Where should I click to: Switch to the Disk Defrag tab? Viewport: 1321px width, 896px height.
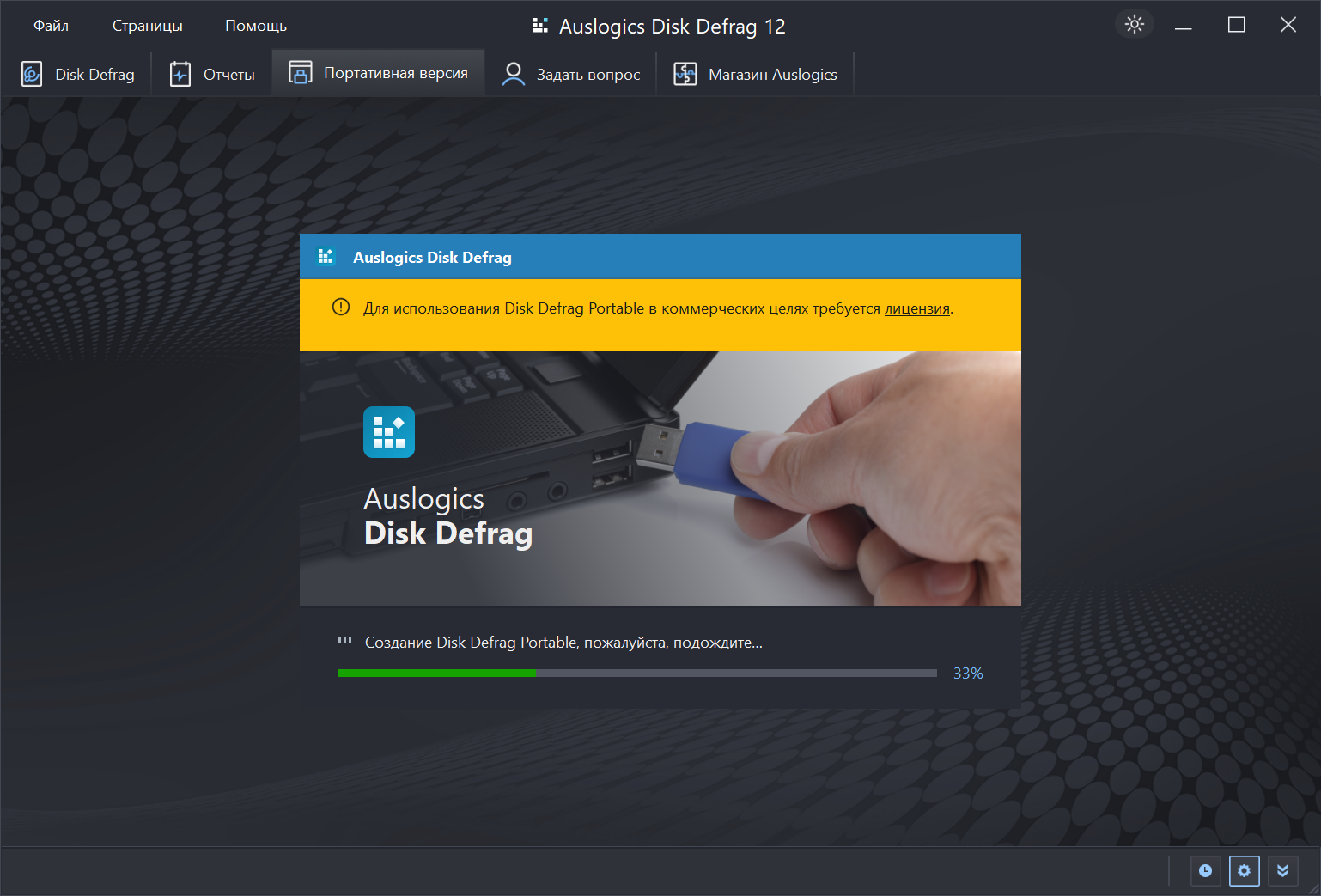point(77,74)
